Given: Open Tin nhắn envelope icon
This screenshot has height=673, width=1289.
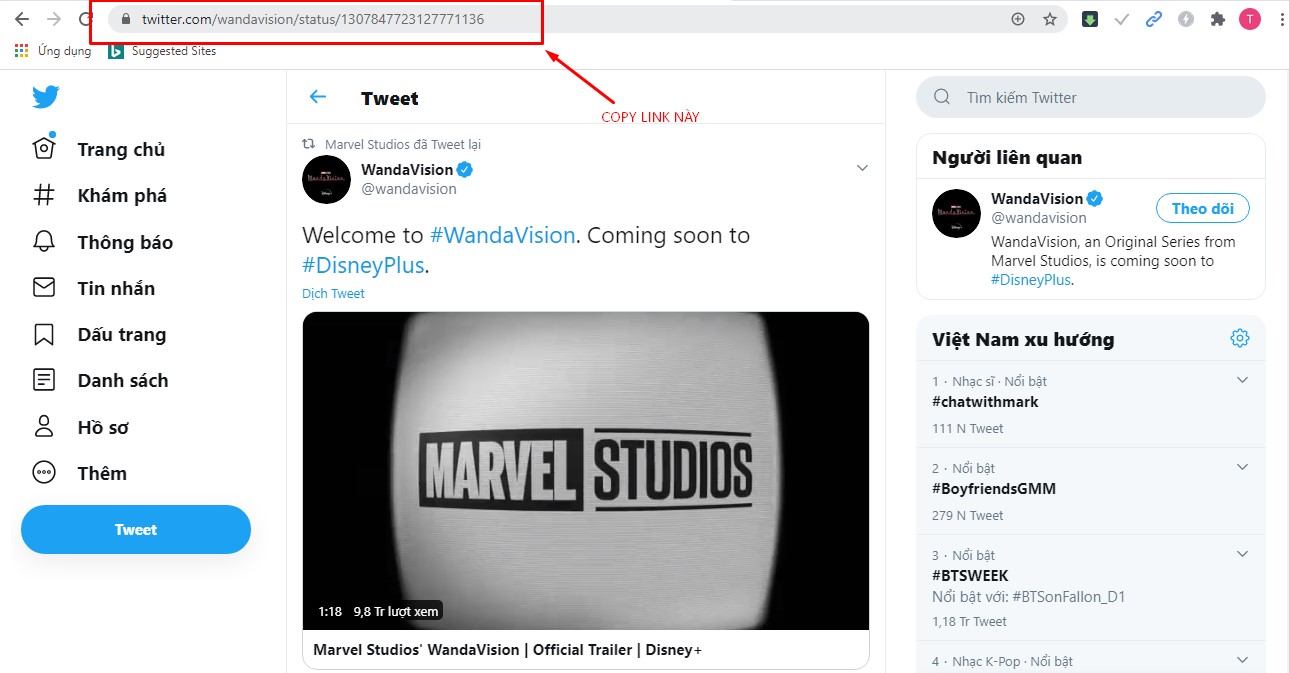Looking at the screenshot, I should (44, 288).
